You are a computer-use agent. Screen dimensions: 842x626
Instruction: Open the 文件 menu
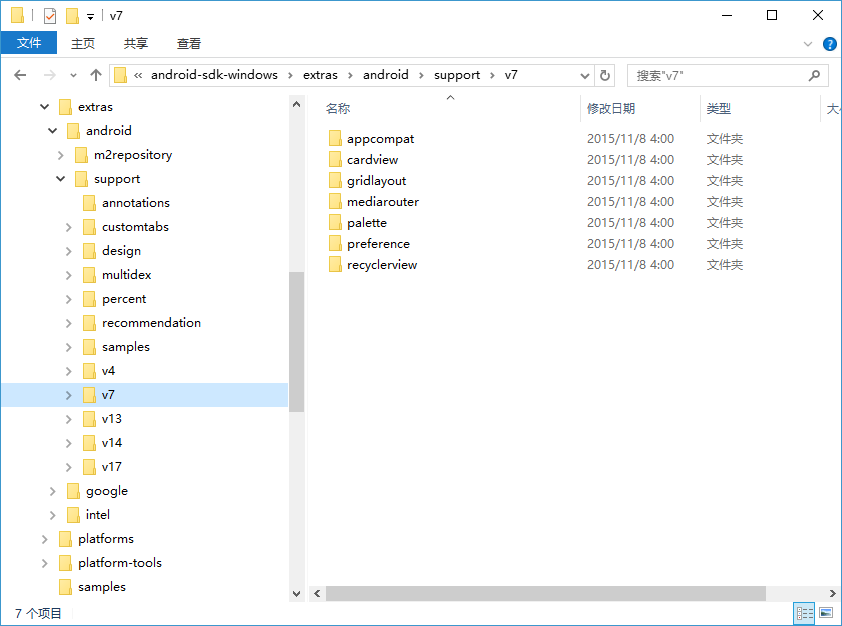click(29, 43)
